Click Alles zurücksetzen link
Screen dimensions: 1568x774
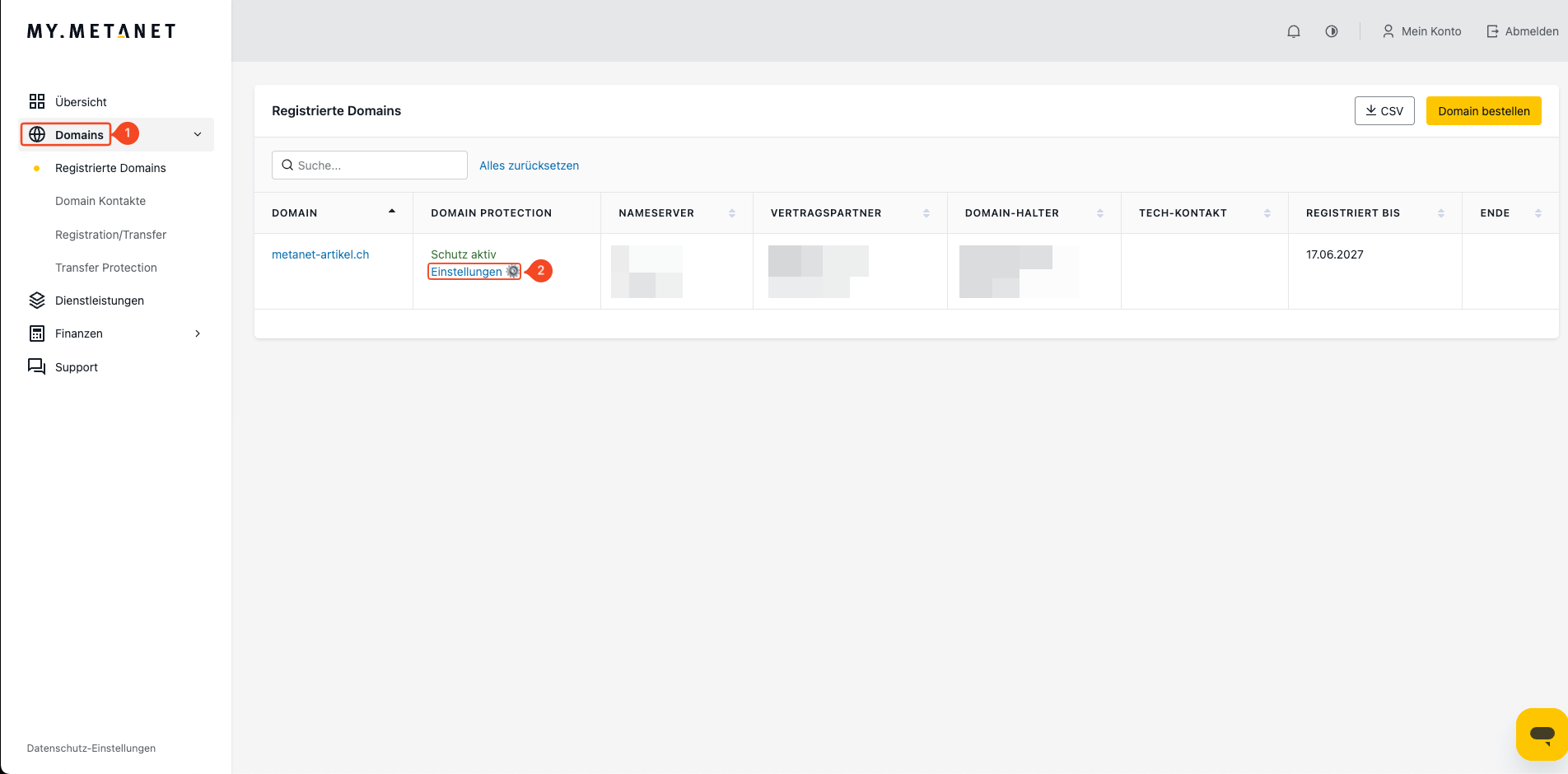(x=529, y=166)
